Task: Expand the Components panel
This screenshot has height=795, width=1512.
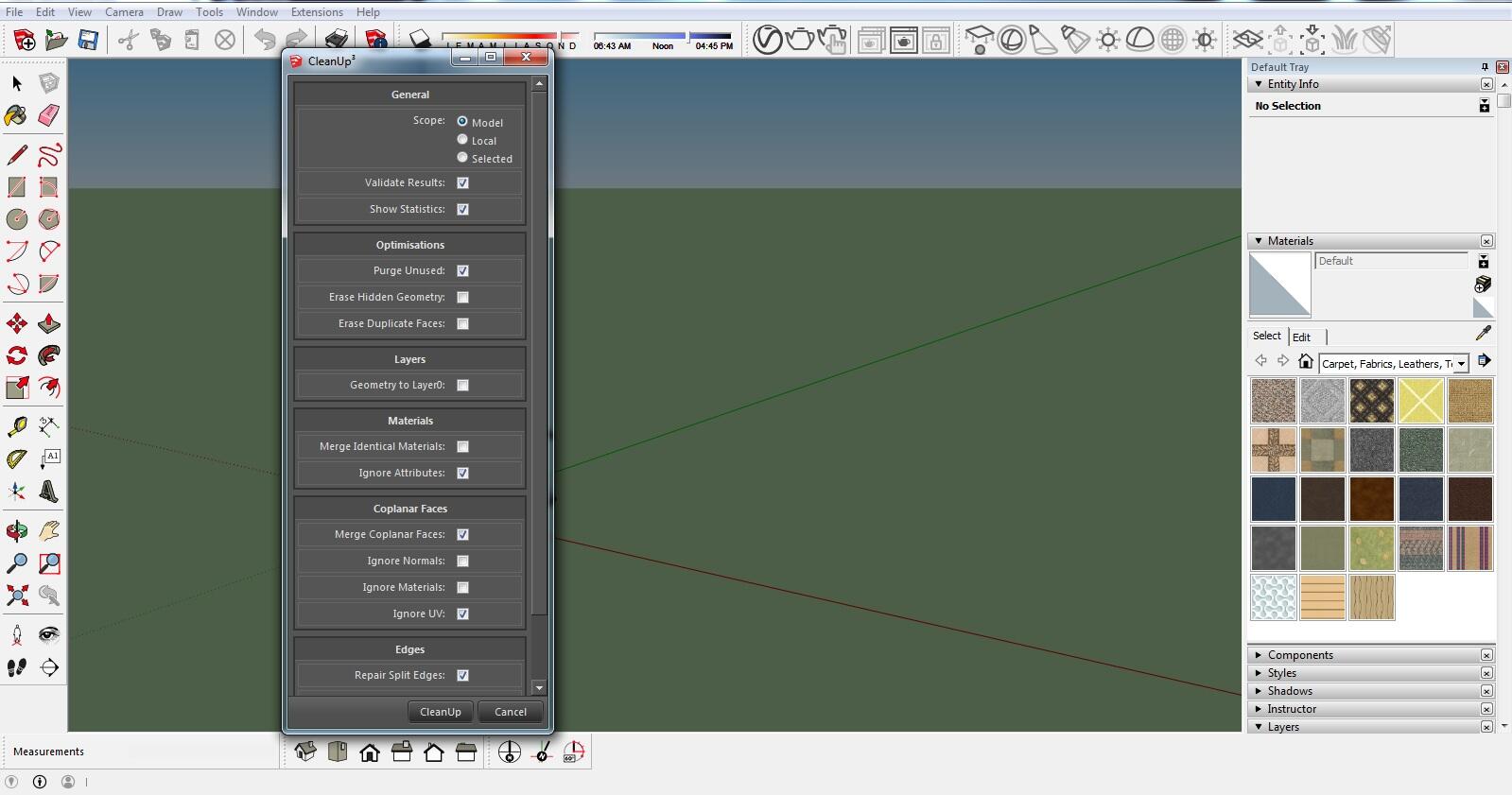Action: click(x=1300, y=655)
